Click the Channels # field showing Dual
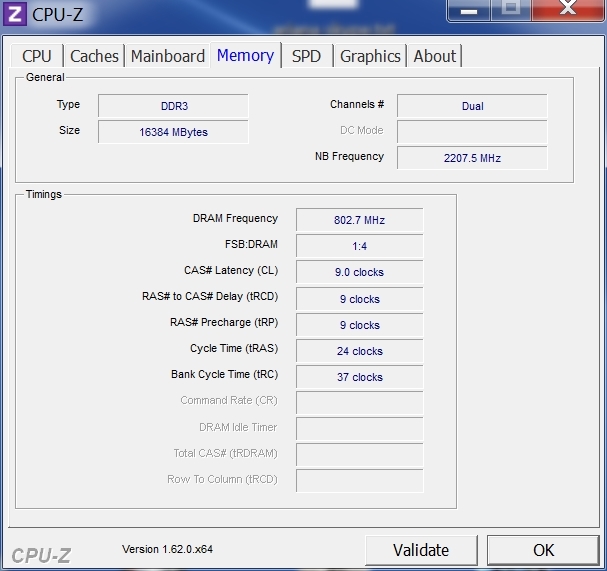Screen dimensions: 607x571 (x=472, y=106)
